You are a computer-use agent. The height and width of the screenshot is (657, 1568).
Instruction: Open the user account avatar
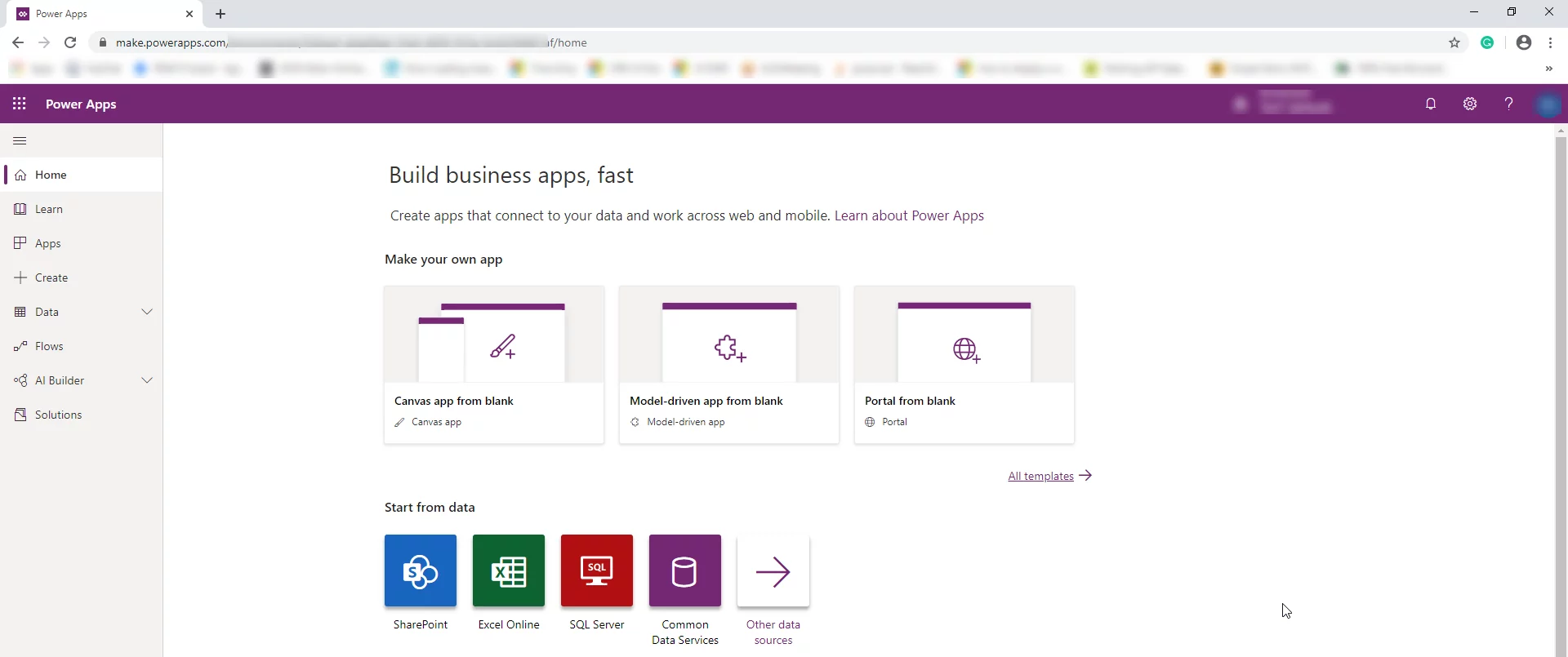click(1548, 104)
